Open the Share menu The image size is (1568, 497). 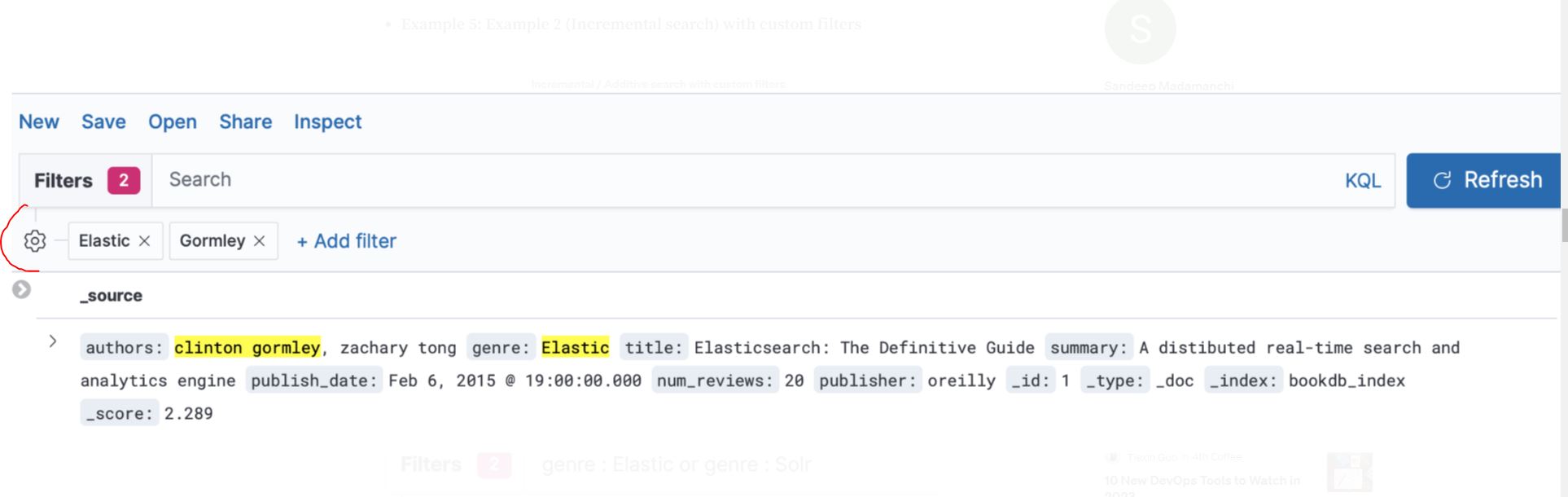click(246, 121)
